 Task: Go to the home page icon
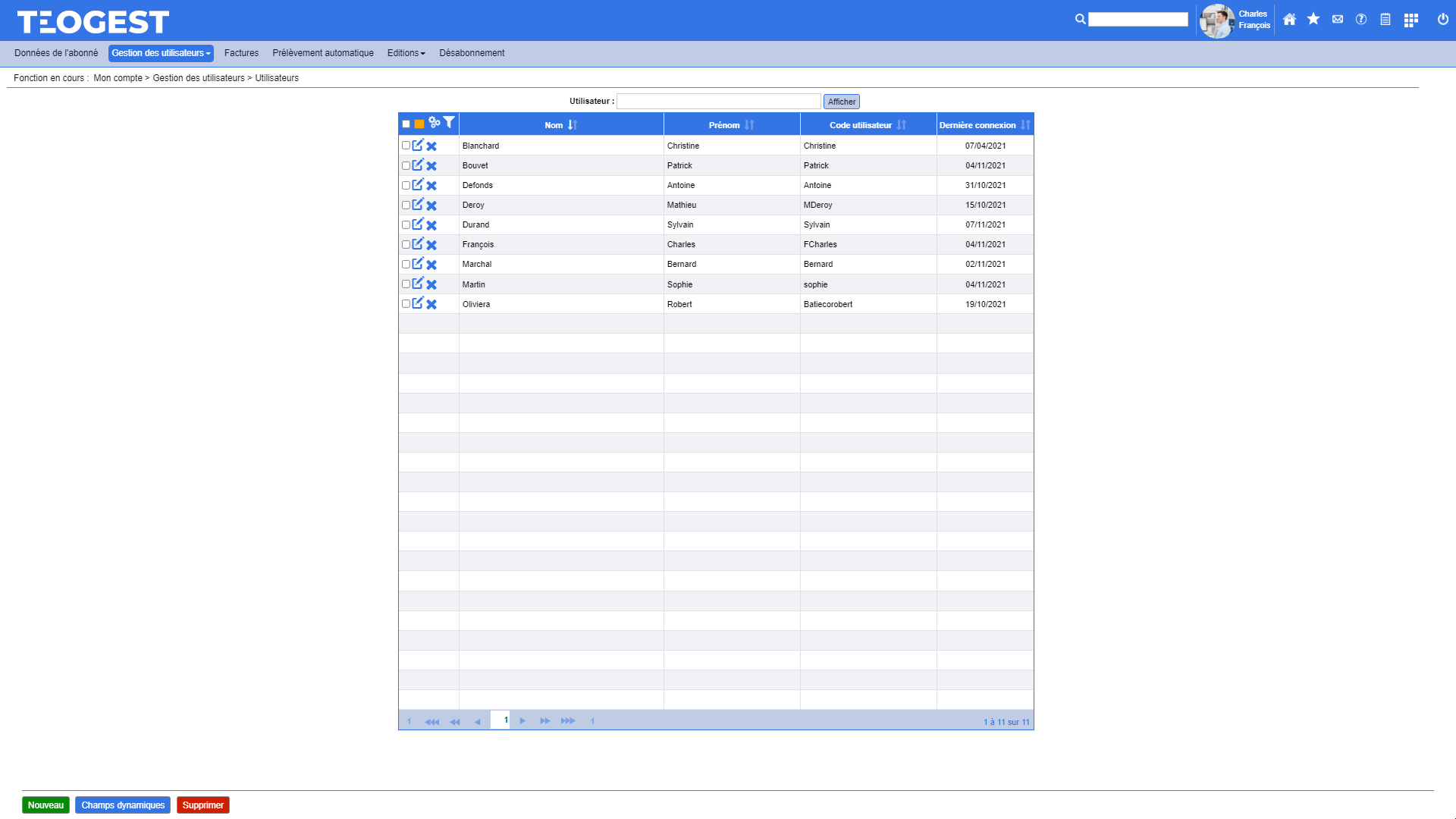click(1289, 20)
